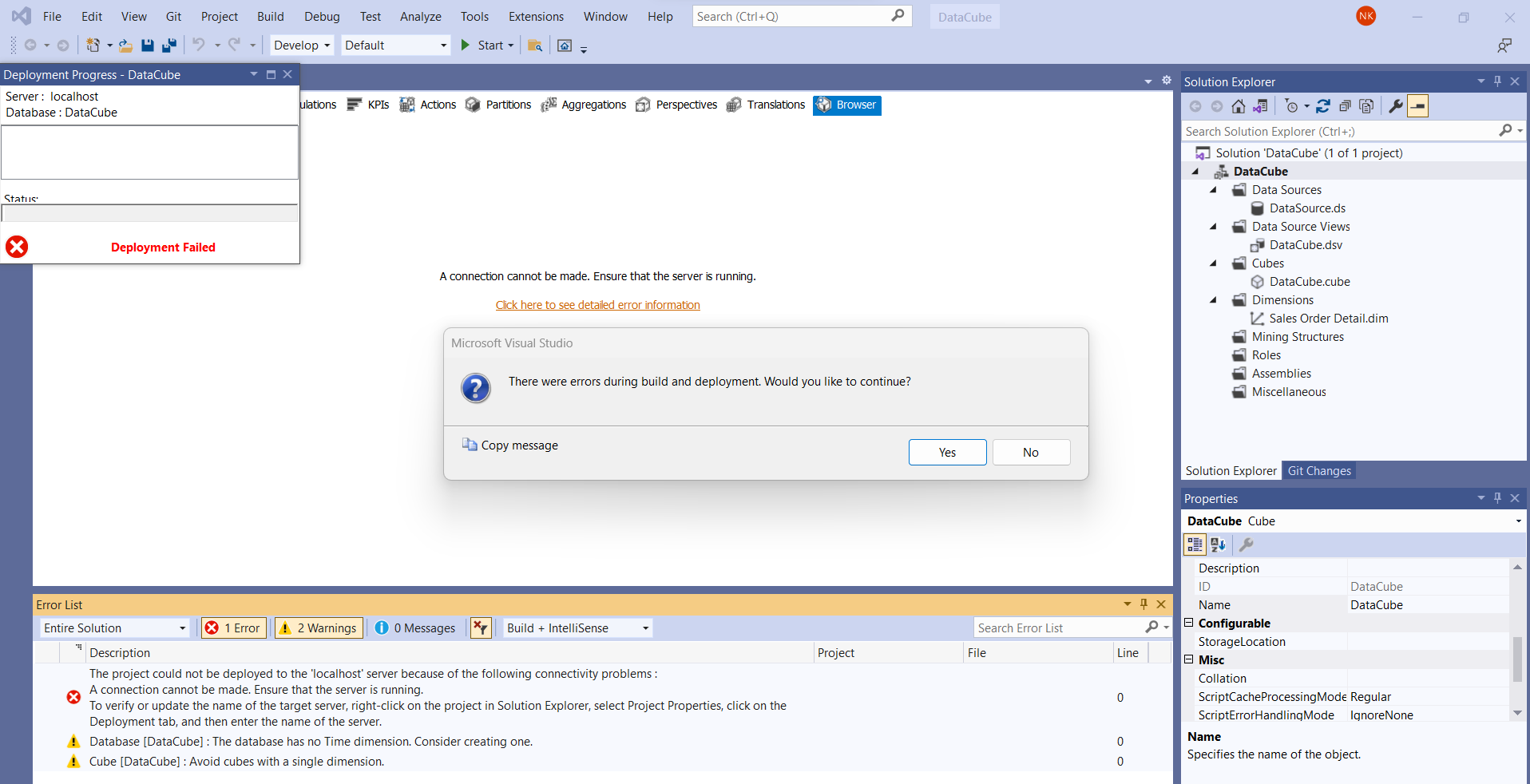Click the Properties wrench icon in Solution Explorer
Image resolution: width=1530 pixels, height=784 pixels.
[x=1395, y=105]
